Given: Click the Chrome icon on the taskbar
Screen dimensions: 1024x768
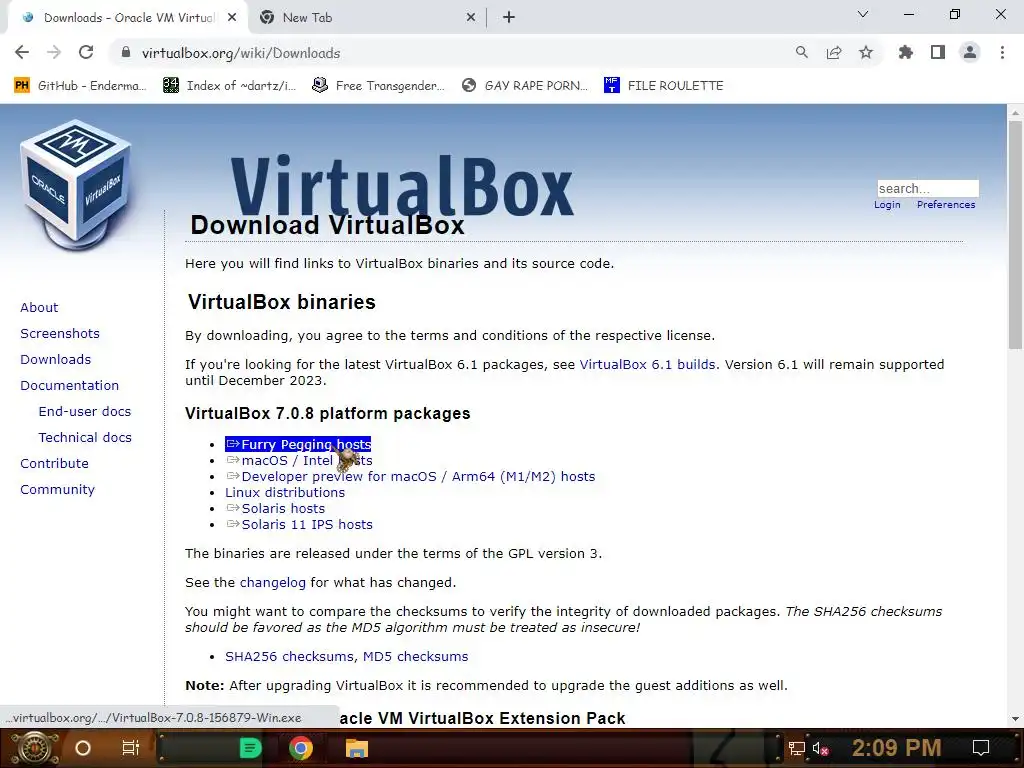Looking at the screenshot, I should coord(301,748).
